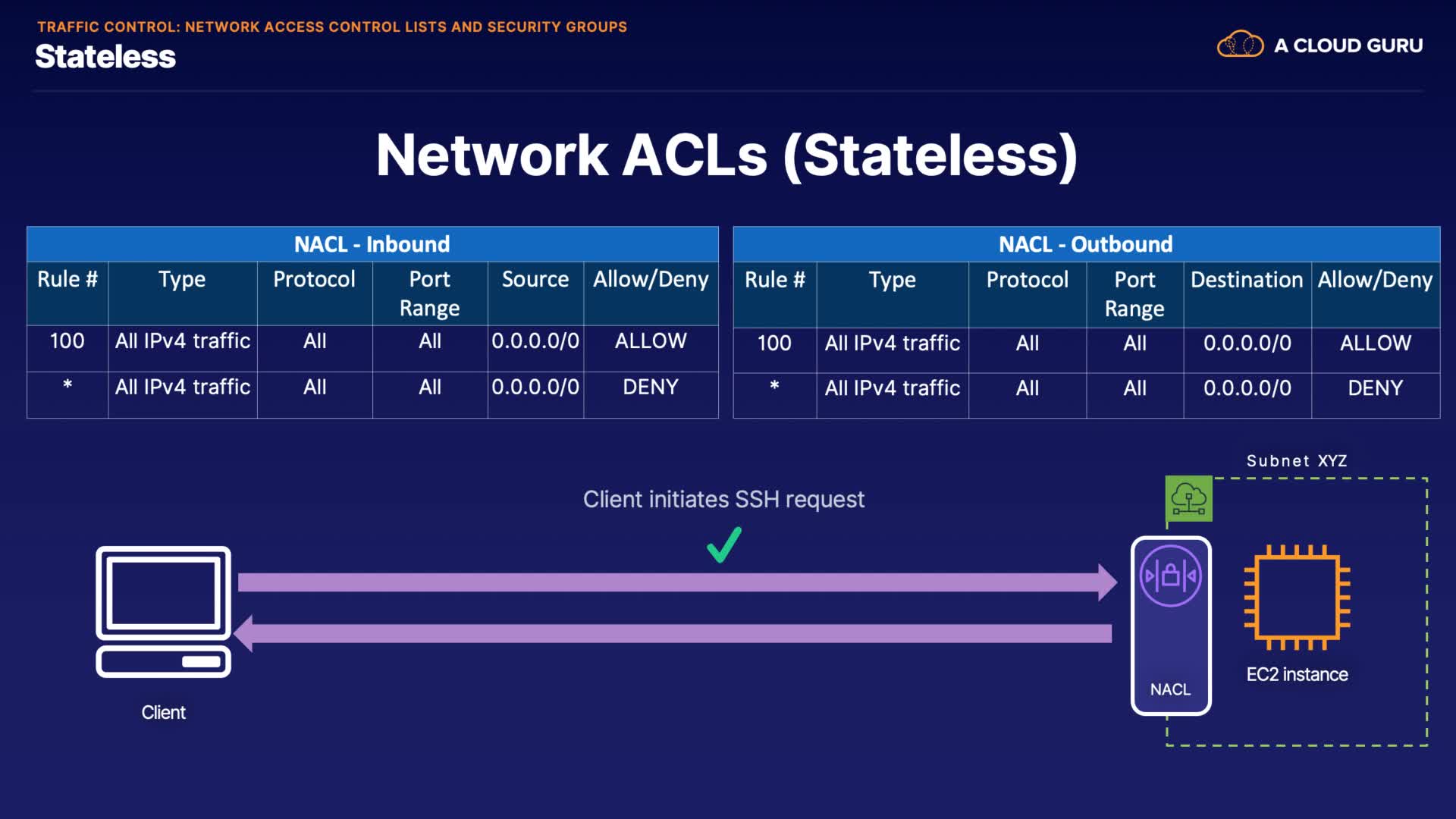Click the outbound Destination column header
1456x819 pixels.
(x=1247, y=280)
